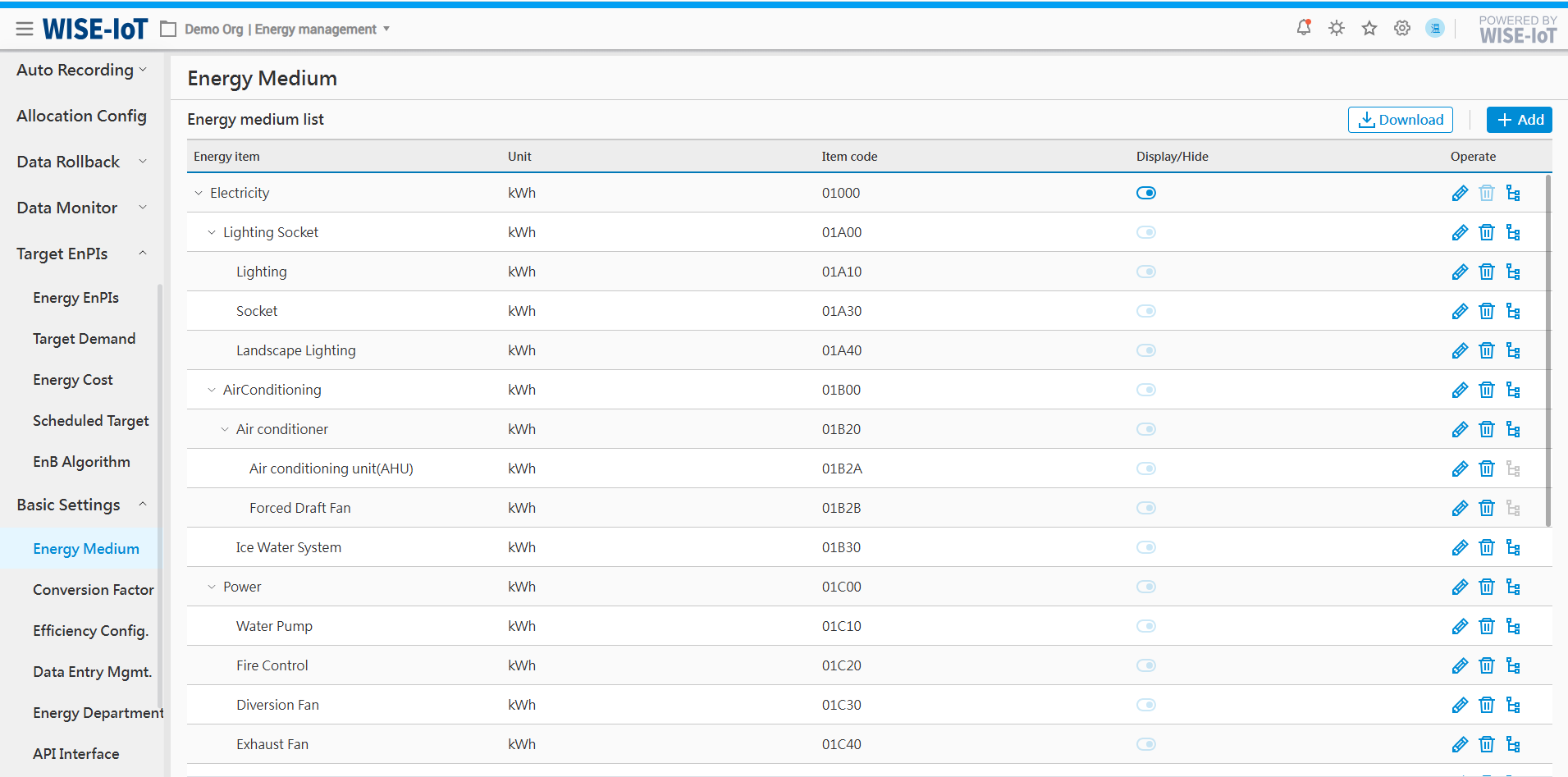This screenshot has height=777, width=1568.
Task: Click the favorites star icon in header
Action: [1369, 29]
